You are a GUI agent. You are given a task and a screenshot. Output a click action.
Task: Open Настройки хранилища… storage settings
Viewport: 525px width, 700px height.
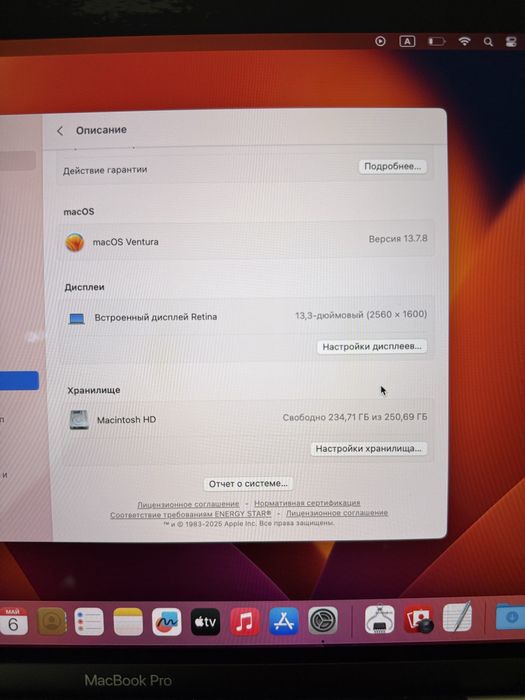tap(368, 449)
